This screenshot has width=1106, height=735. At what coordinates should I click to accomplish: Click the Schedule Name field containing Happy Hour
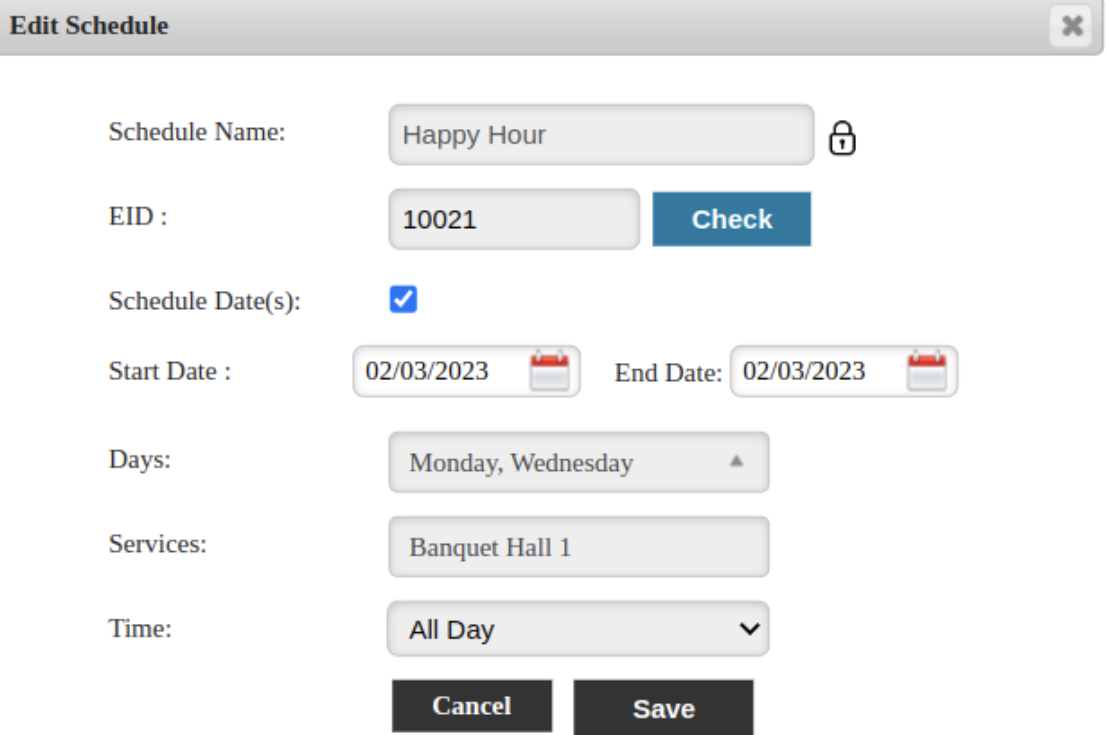pyautogui.click(x=600, y=135)
